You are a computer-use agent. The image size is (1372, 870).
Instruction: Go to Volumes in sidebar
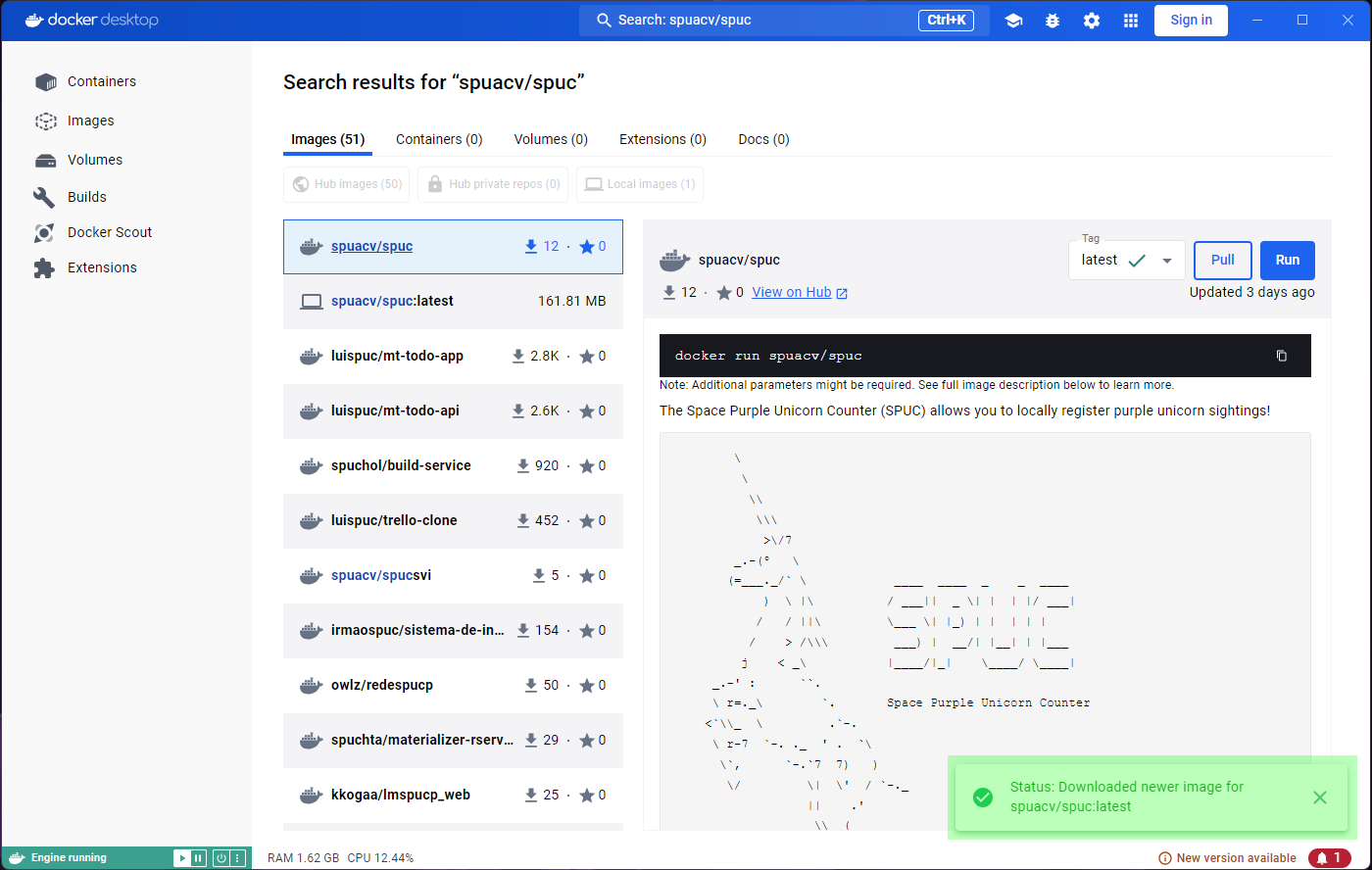(x=95, y=160)
